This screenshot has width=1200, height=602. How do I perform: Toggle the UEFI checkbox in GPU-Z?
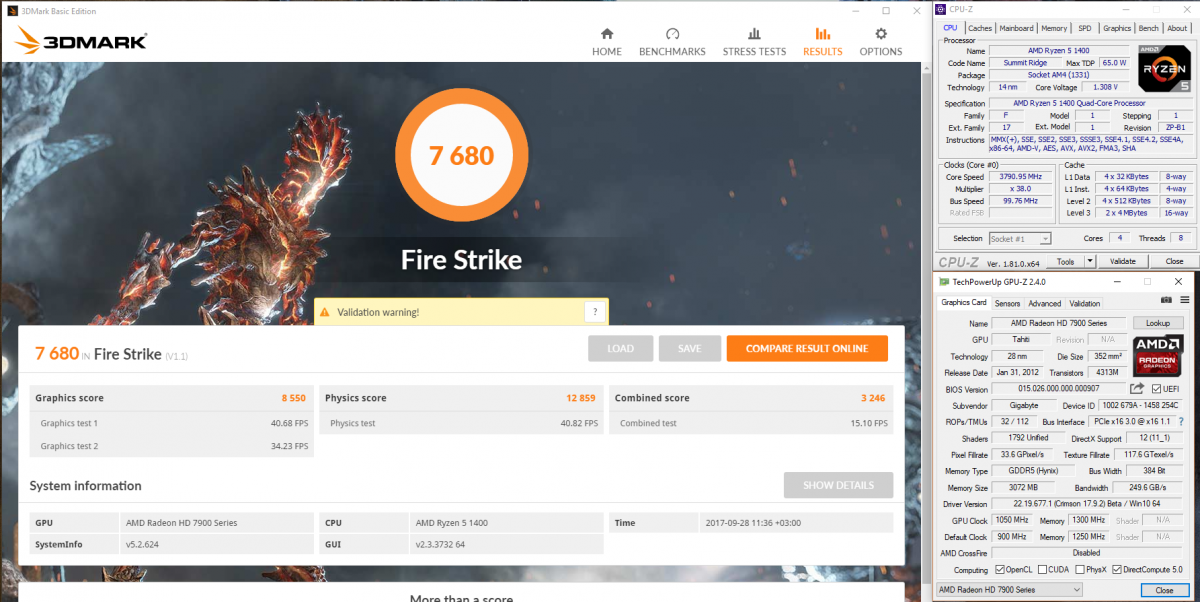tap(1156, 389)
